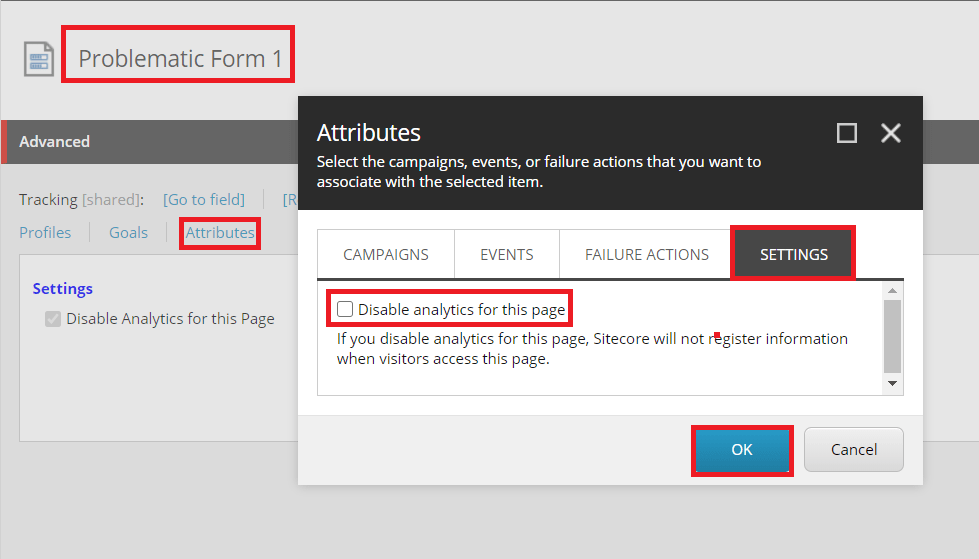Tick the dialog's Disable analytics for this page checkbox
Image resolution: width=979 pixels, height=559 pixels.
(345, 310)
